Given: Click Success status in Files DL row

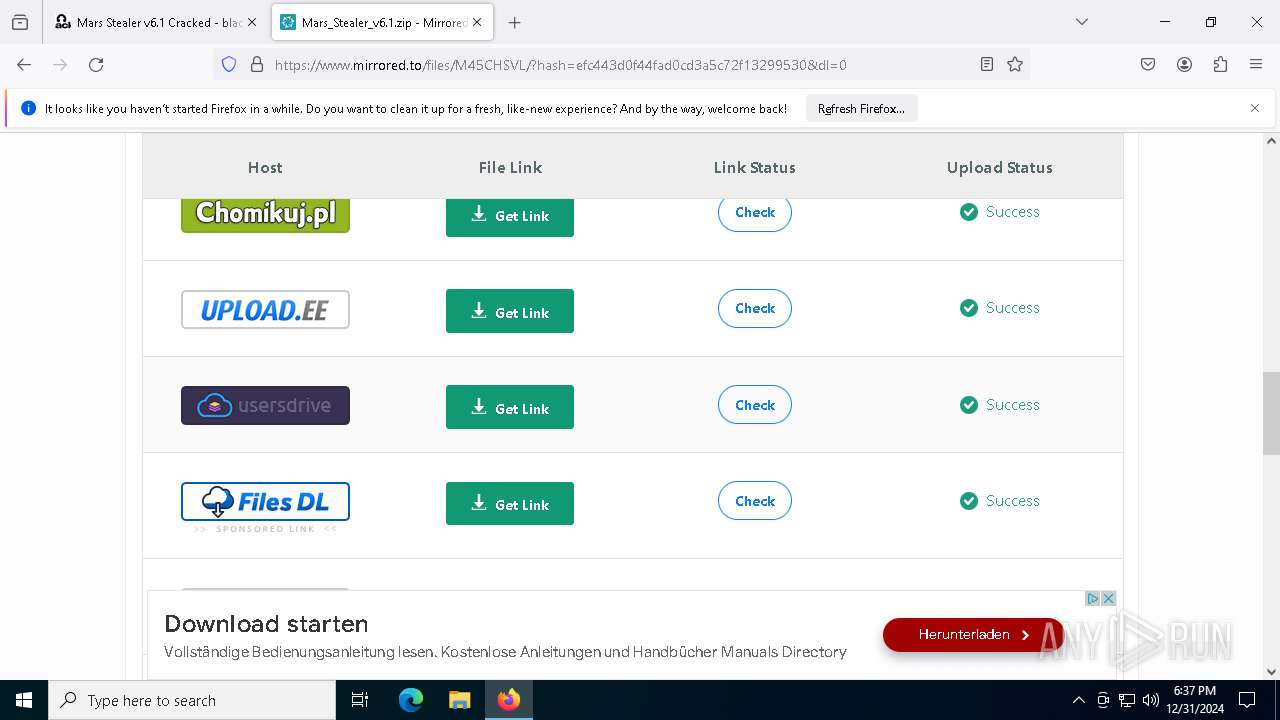Looking at the screenshot, I should tap(1000, 501).
